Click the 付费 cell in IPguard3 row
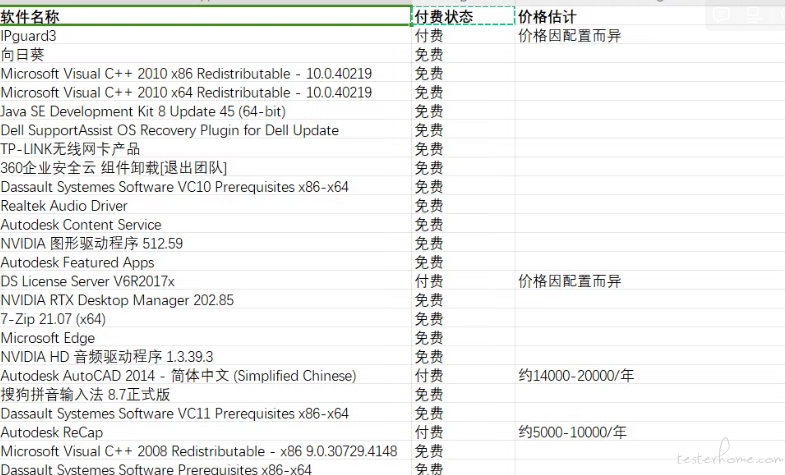 click(463, 35)
